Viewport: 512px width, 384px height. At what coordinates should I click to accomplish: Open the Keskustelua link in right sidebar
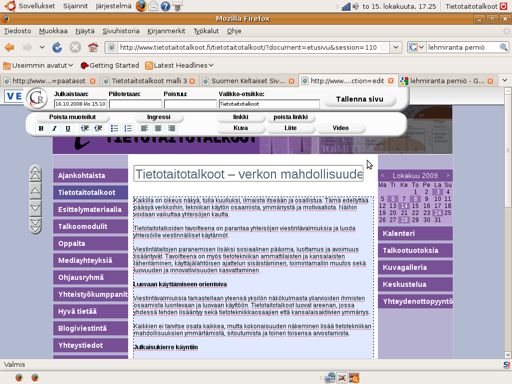click(415, 284)
